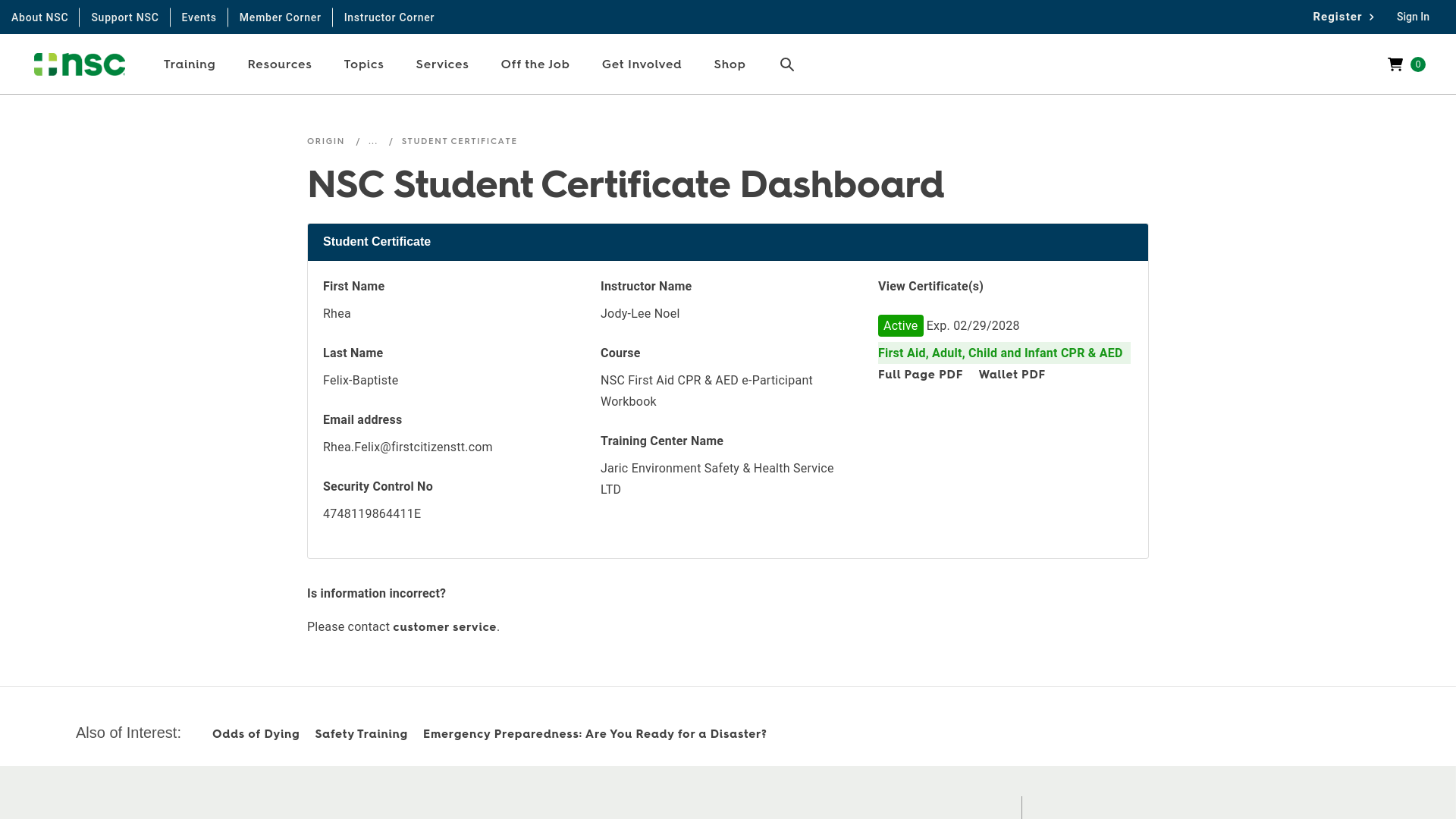1456x819 pixels.
Task: Open the Shop menu
Action: [x=730, y=64]
